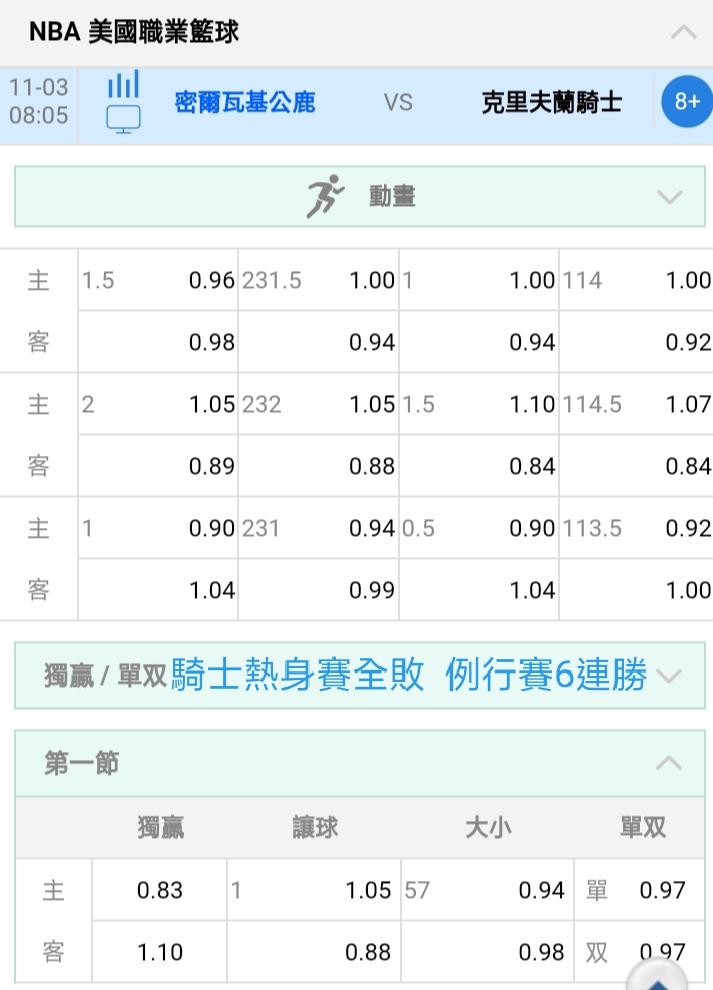Pick first quarter away 獨贏 odds 1.10
713x990 pixels.
coord(159,951)
